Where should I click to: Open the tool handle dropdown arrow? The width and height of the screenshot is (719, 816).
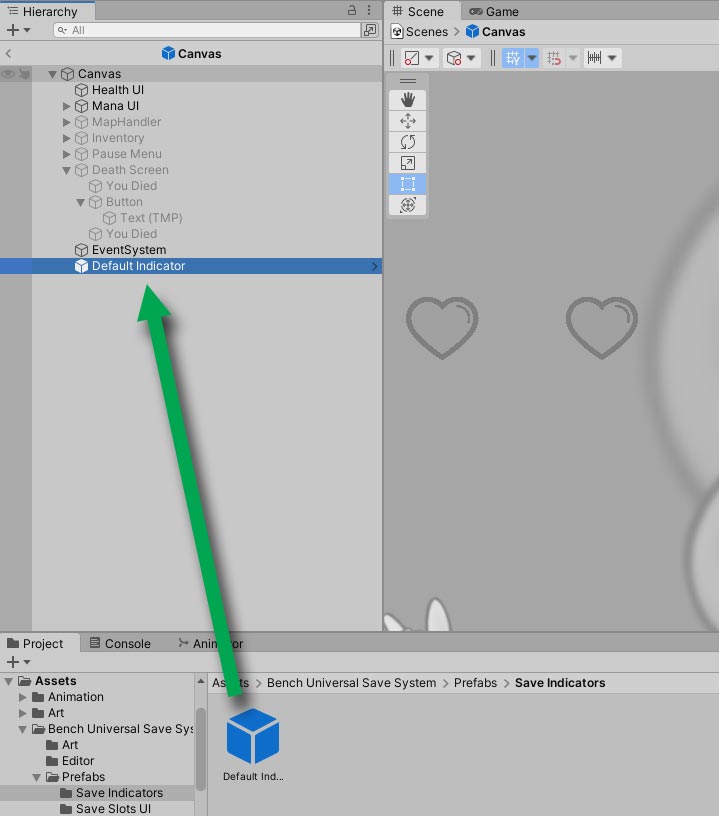tap(471, 58)
